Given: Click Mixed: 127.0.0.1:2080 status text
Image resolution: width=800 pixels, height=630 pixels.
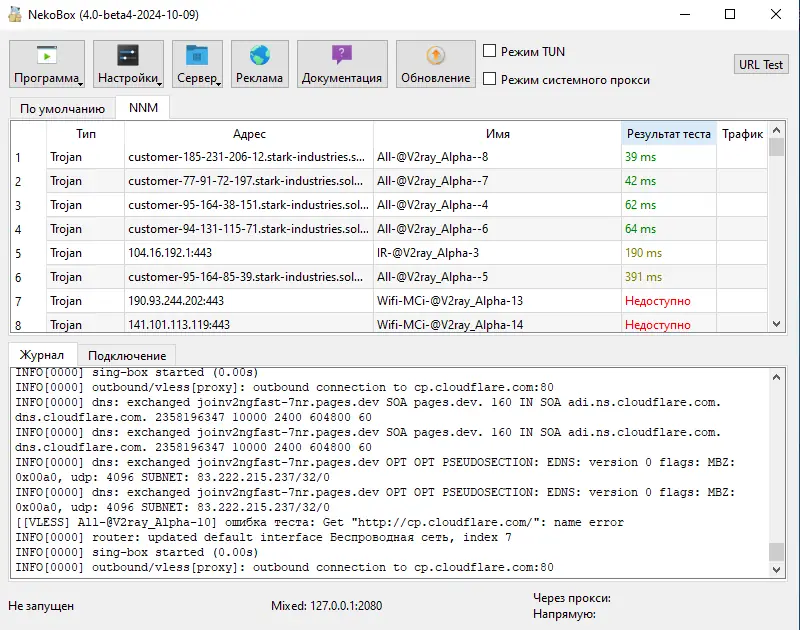Looking at the screenshot, I should point(327,606).
